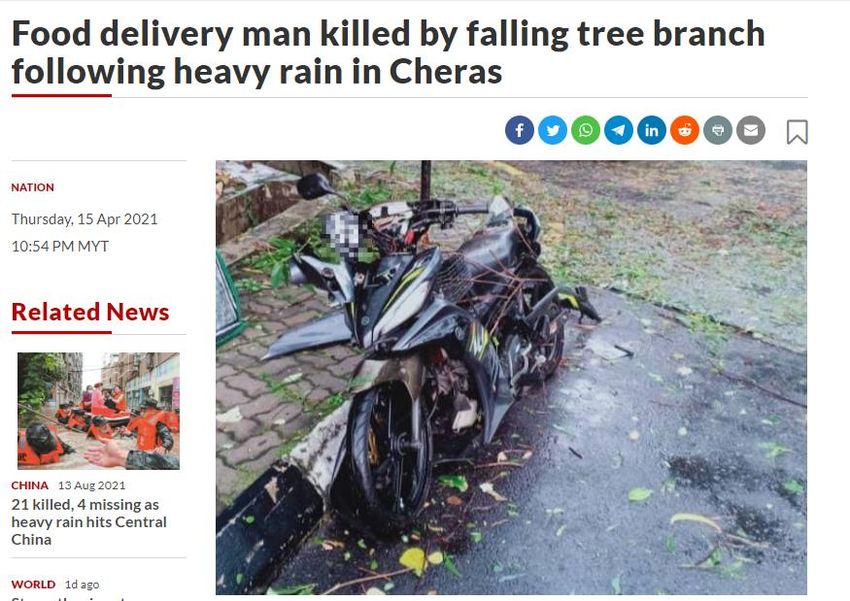This screenshot has width=850, height=601.
Task: Click the 13 Aug 2021 story date
Action: coord(92,485)
